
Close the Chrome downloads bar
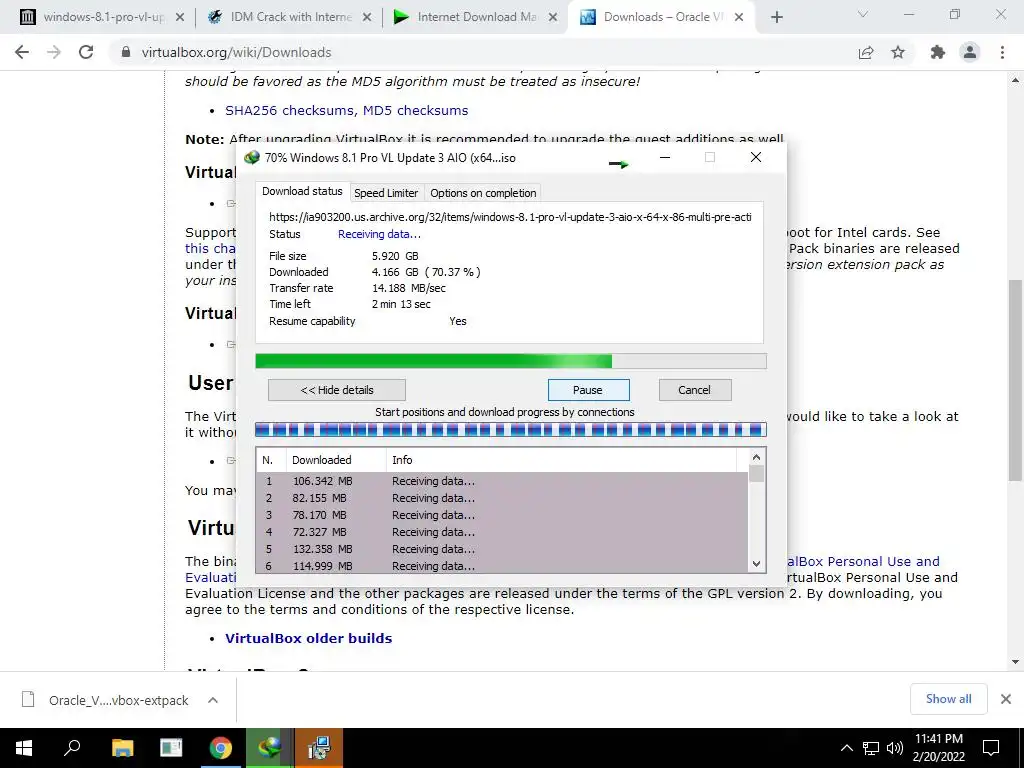(x=1006, y=699)
